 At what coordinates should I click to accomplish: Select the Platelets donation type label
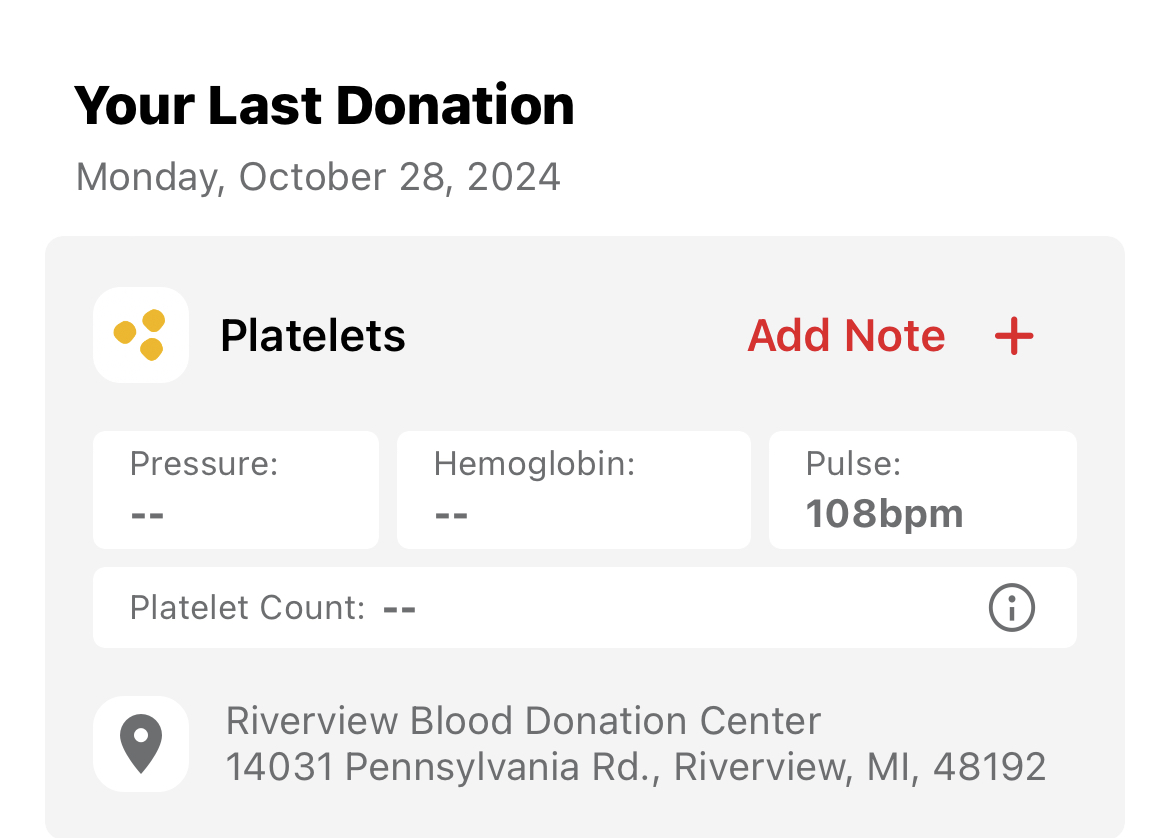click(x=313, y=336)
